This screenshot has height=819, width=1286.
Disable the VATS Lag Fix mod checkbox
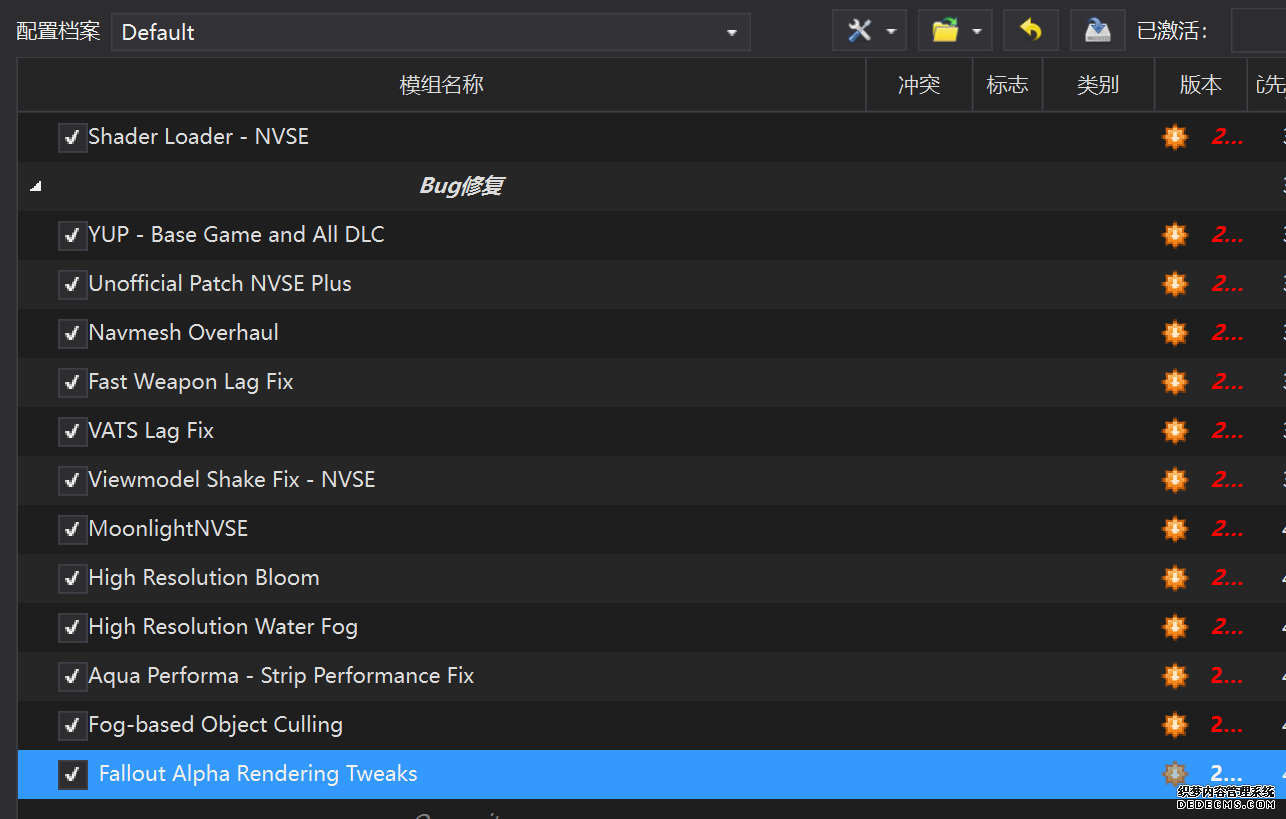click(x=72, y=432)
